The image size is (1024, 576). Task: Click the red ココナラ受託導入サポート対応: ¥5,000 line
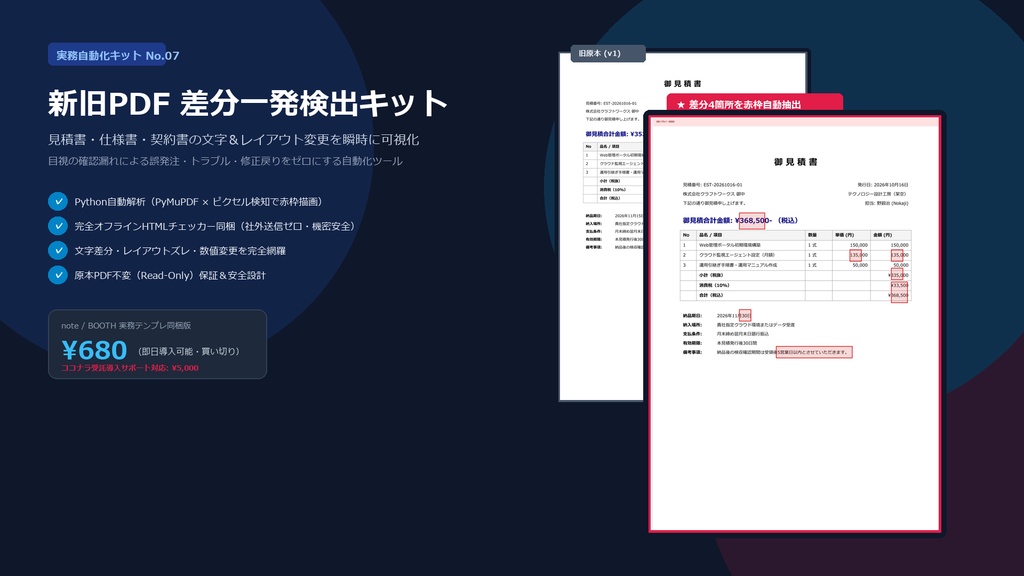(130, 368)
